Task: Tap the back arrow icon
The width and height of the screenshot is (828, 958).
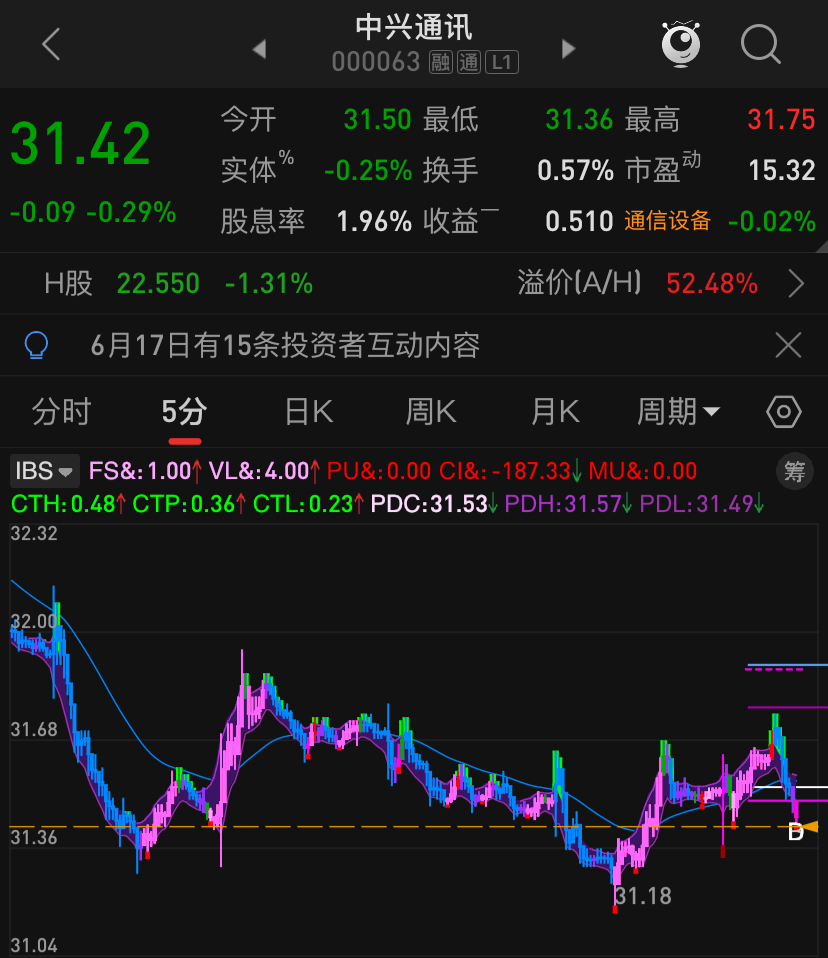Action: pyautogui.click(x=51, y=44)
